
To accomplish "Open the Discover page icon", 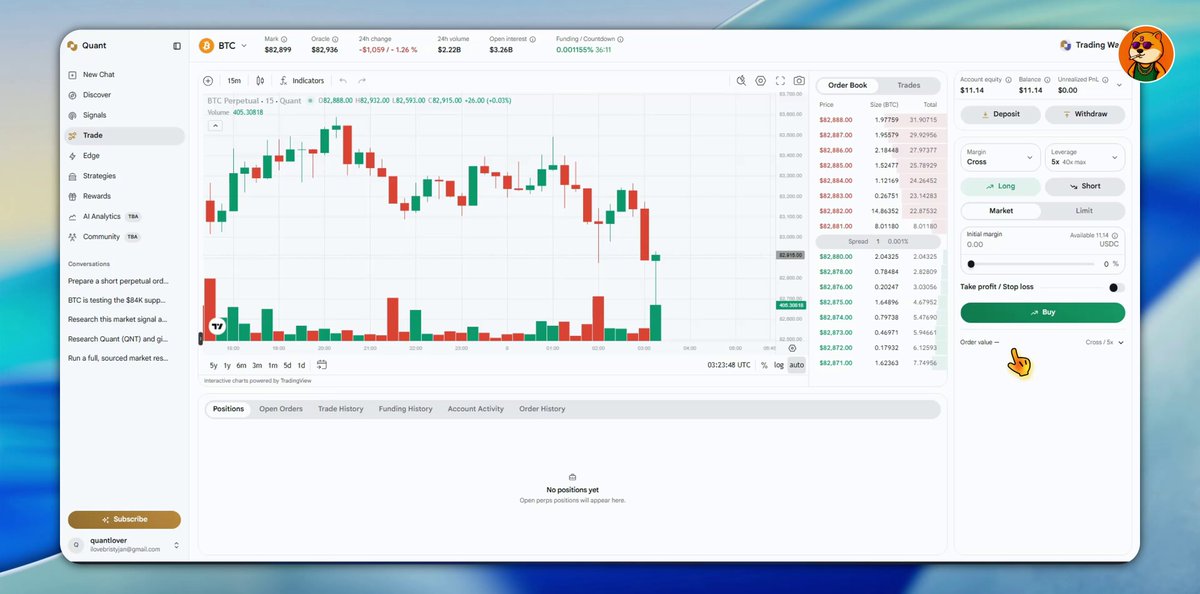I will coord(72,95).
